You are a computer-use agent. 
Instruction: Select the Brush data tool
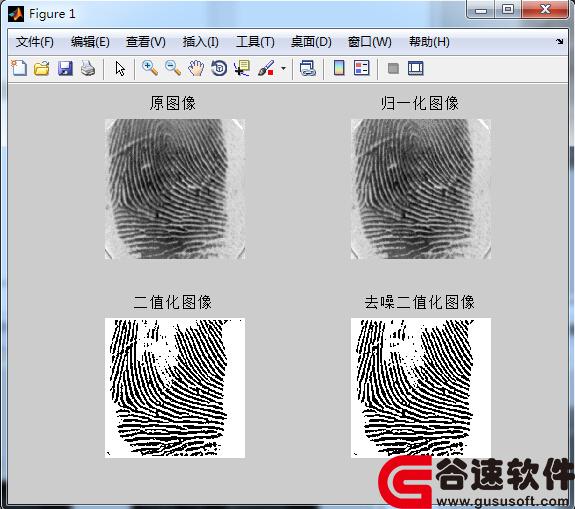click(266, 68)
